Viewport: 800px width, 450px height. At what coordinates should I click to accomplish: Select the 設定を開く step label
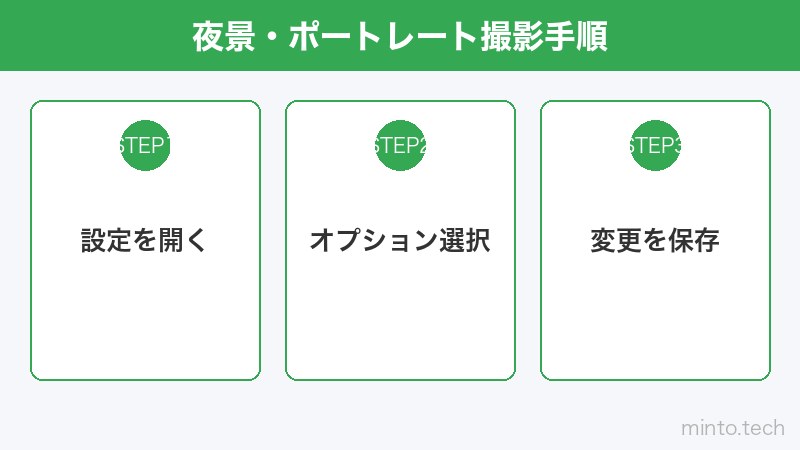(x=145, y=241)
